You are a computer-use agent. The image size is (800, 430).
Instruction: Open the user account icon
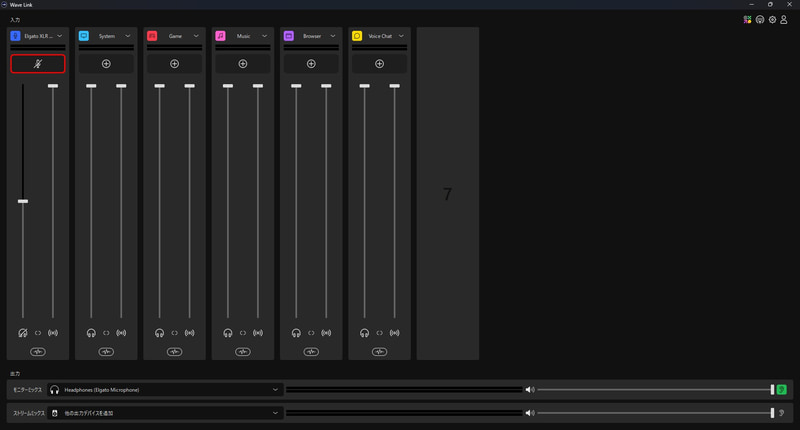(784, 19)
